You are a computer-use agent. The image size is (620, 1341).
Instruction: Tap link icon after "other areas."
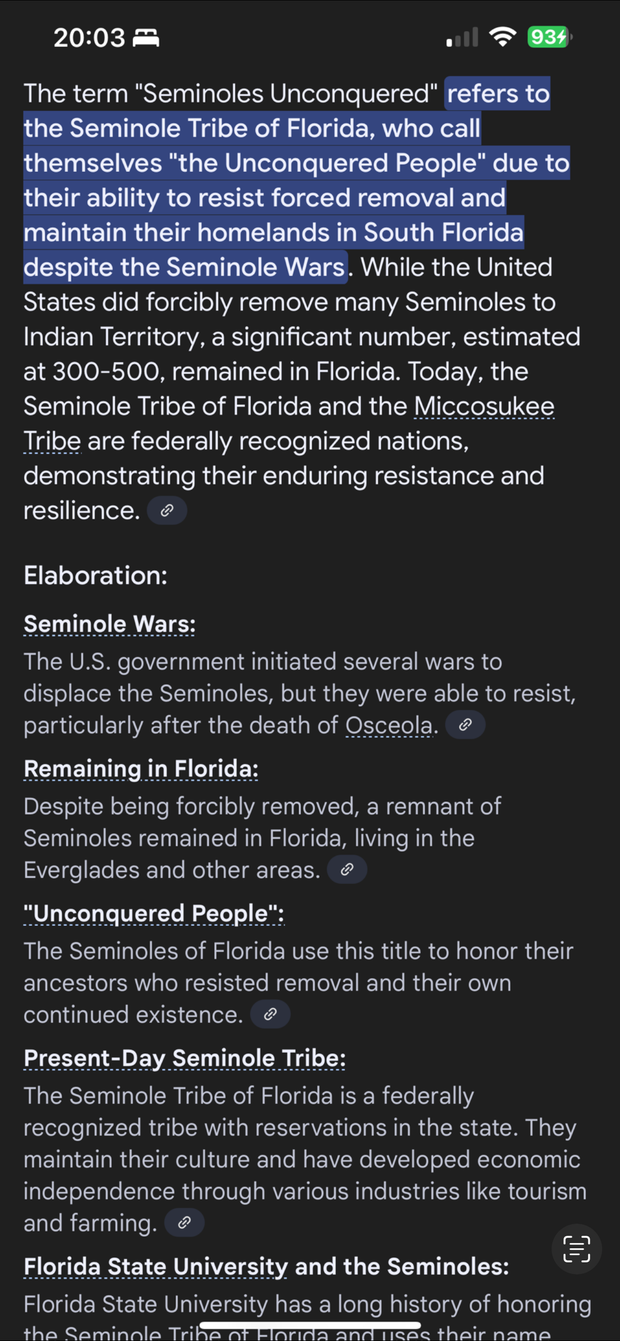coord(347,870)
